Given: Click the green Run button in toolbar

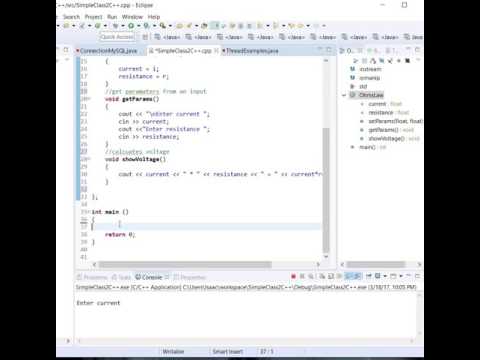Looking at the screenshot, I should 131,26.
